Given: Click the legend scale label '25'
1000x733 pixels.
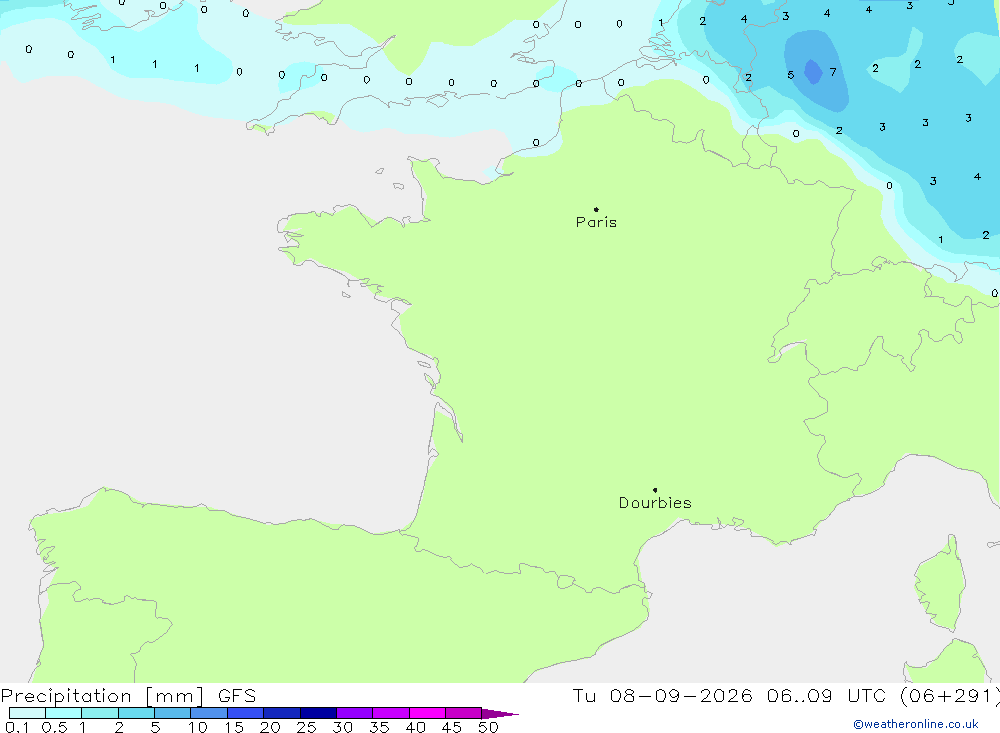Looking at the screenshot, I should click(x=307, y=727).
